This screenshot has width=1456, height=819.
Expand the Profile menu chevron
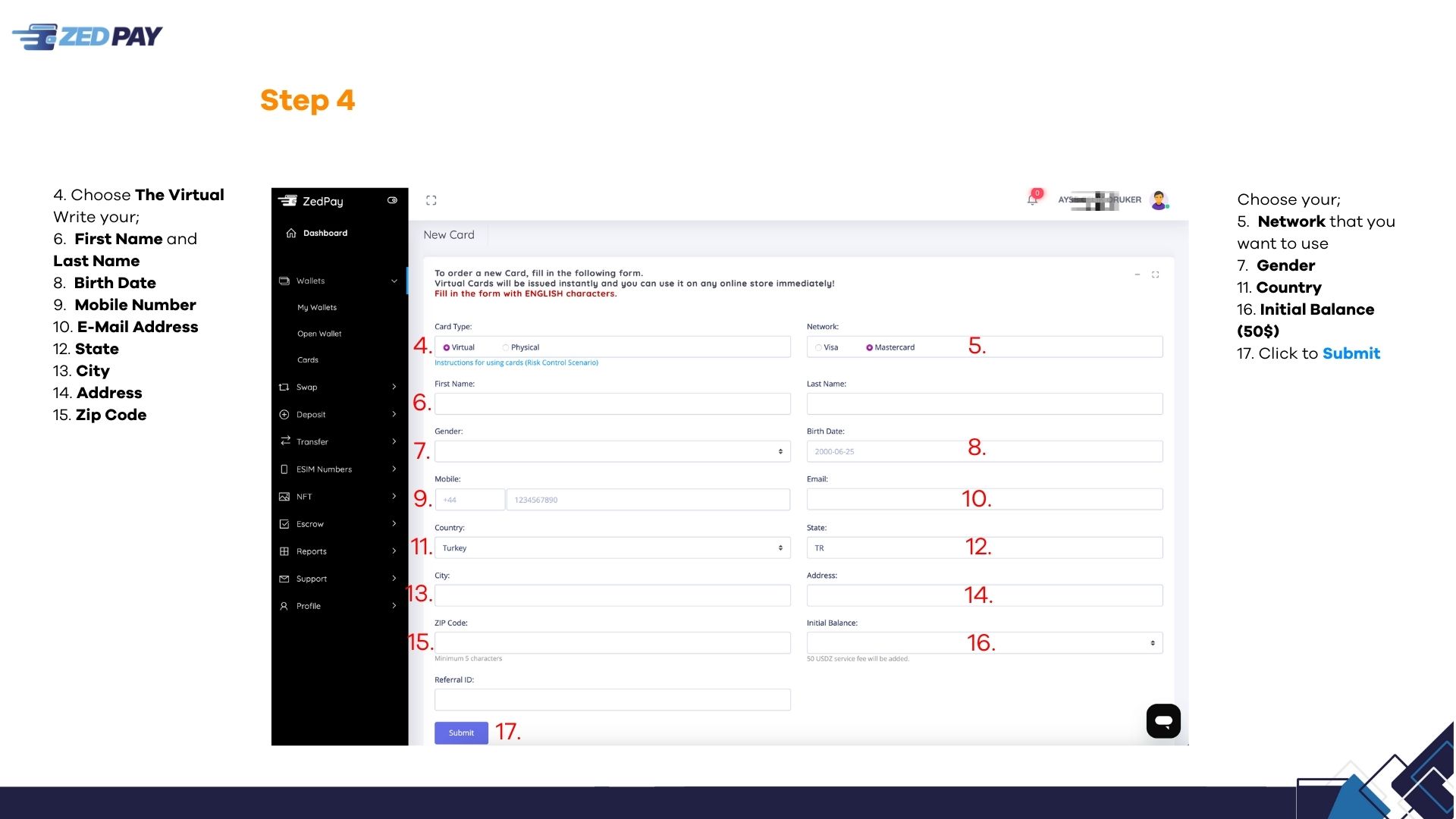coord(394,605)
